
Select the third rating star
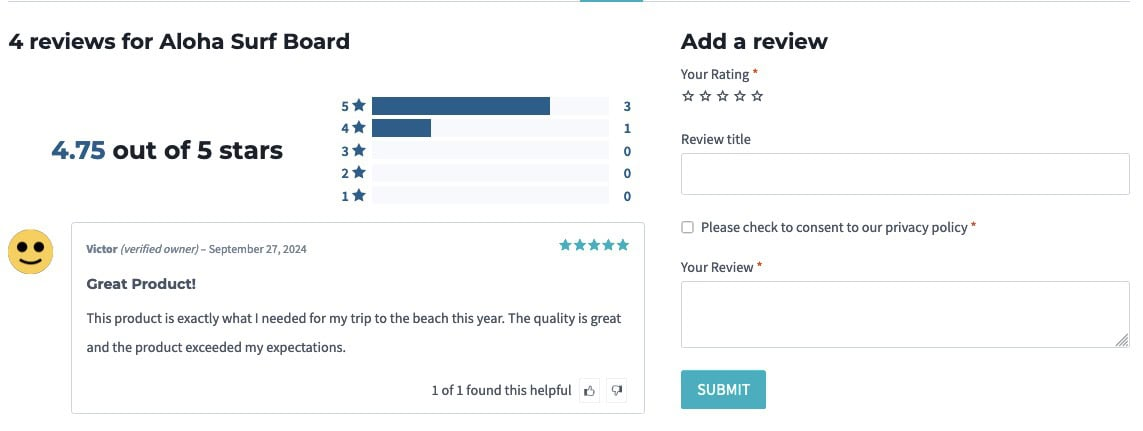tap(722, 97)
